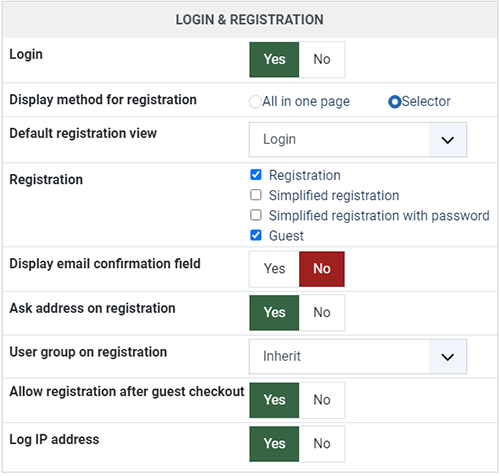This screenshot has height=476, width=500.
Task: Enable the Simplified registration checkbox
Action: [x=256, y=195]
